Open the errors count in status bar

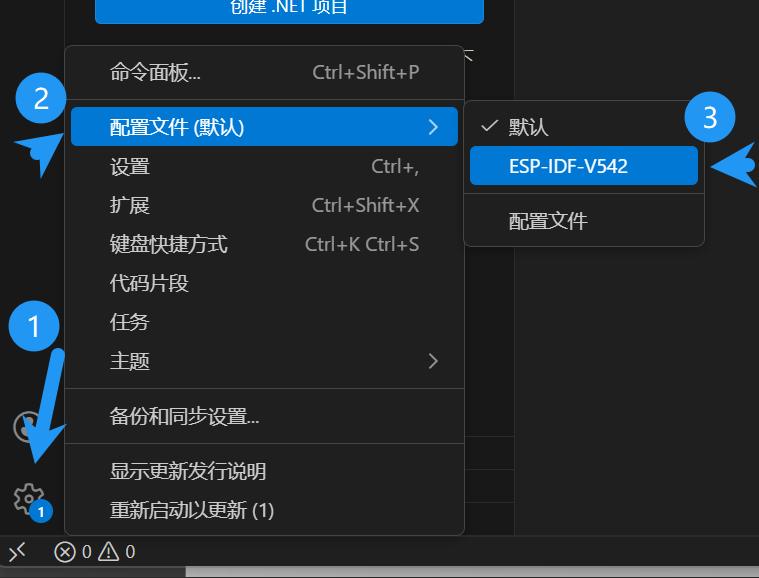pos(73,552)
